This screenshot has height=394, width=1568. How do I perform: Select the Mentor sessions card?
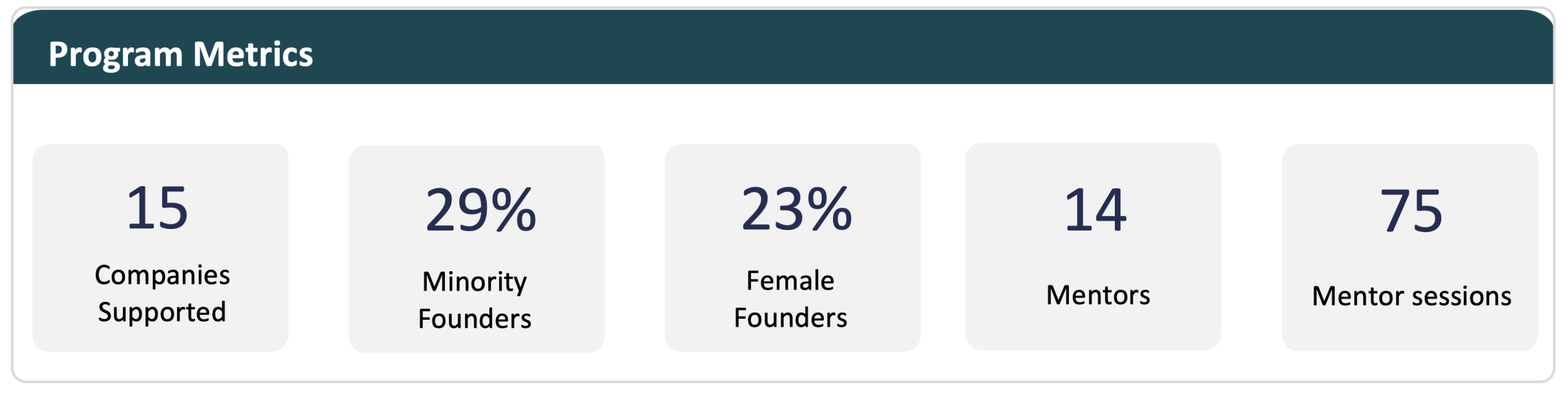[x=1410, y=247]
